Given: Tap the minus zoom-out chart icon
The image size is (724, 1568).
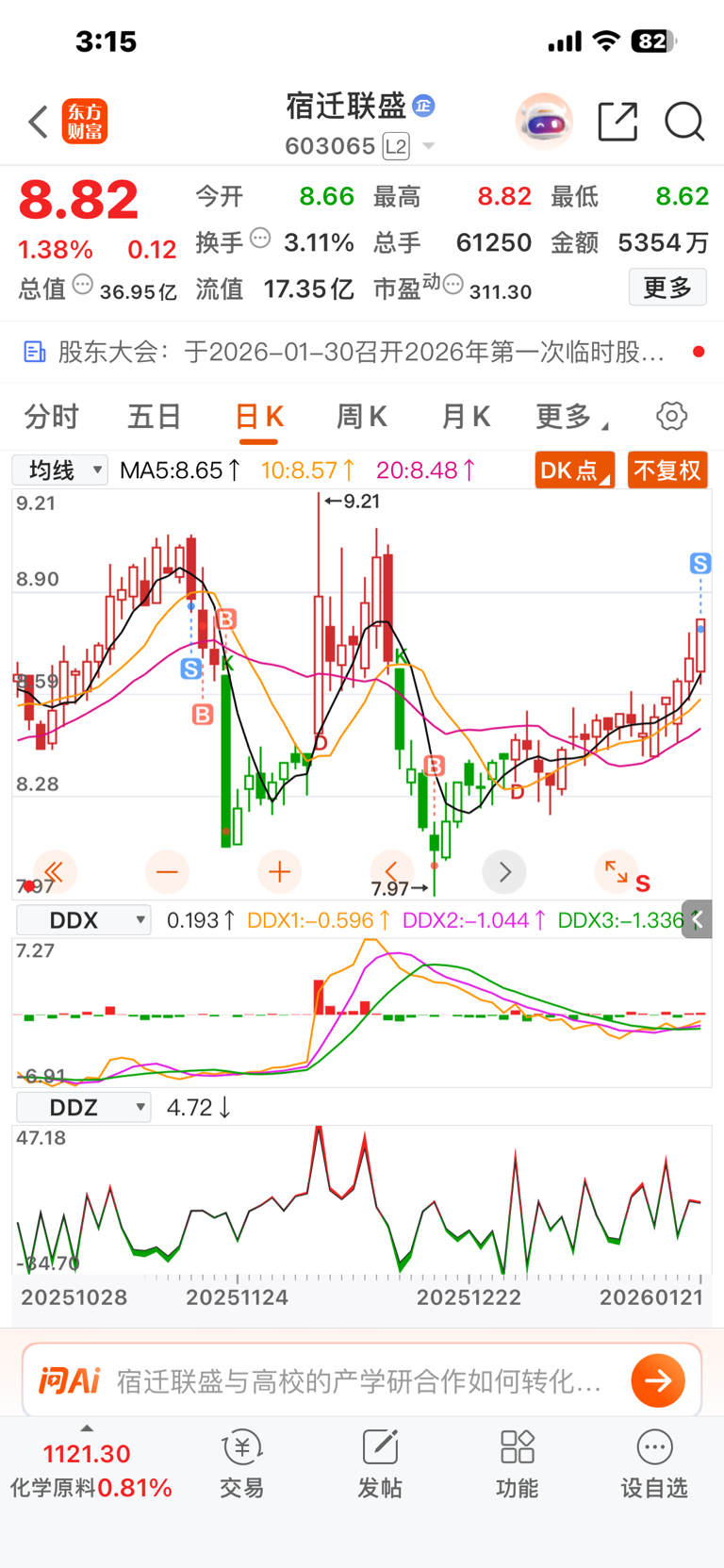Looking at the screenshot, I should [167, 872].
